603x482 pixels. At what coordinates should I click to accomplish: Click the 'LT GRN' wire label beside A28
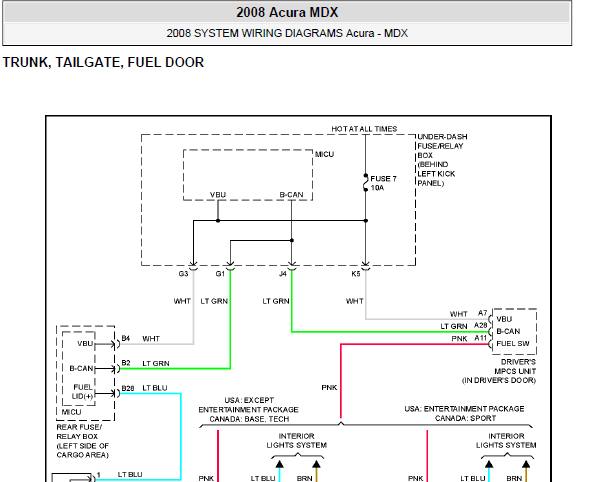(454, 326)
